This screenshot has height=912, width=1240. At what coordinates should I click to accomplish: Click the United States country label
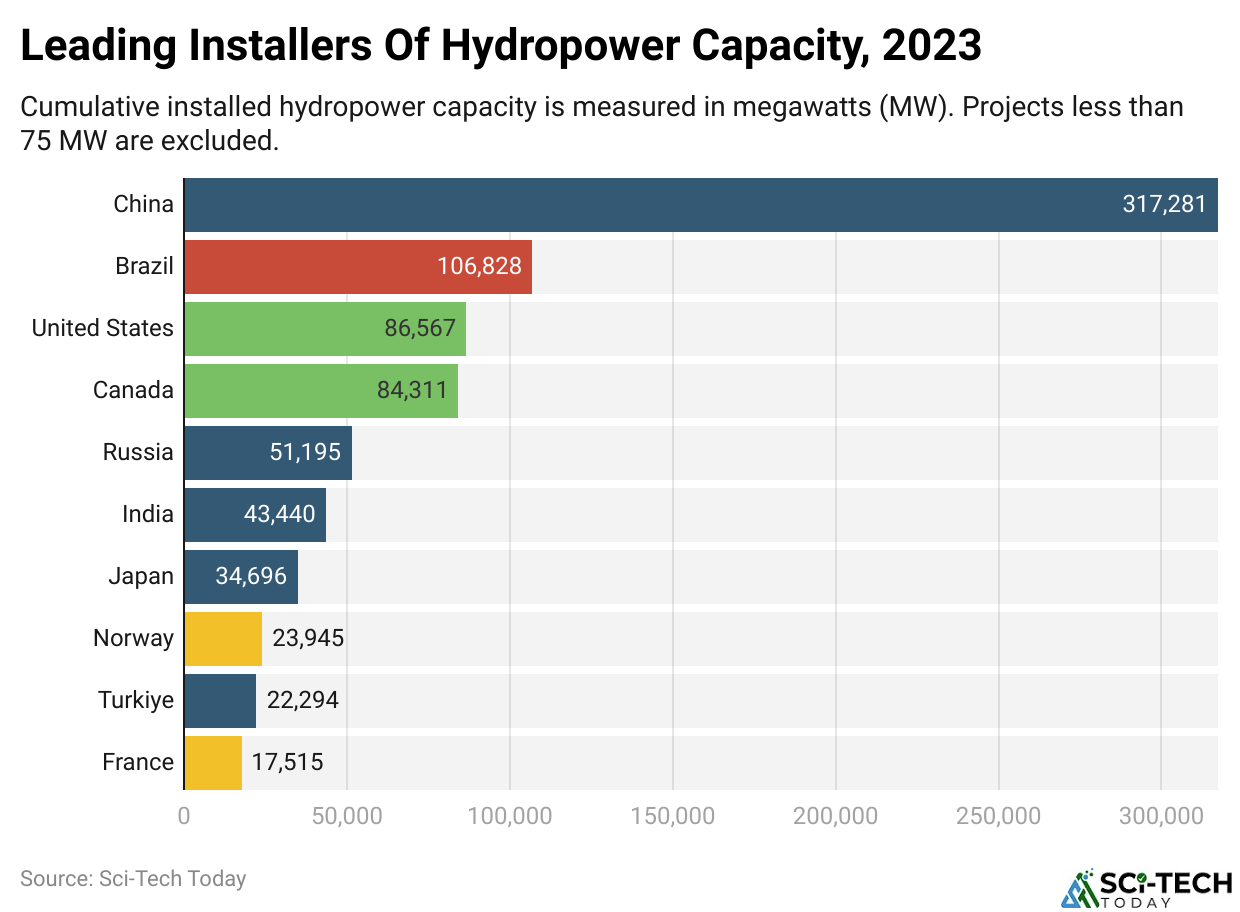click(x=102, y=329)
